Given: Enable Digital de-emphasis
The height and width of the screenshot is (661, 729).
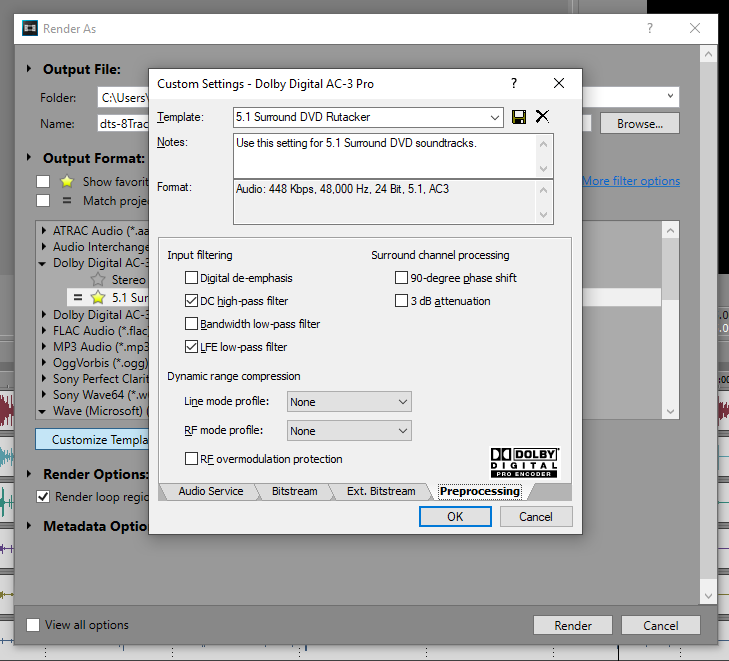Looking at the screenshot, I should click(191, 278).
